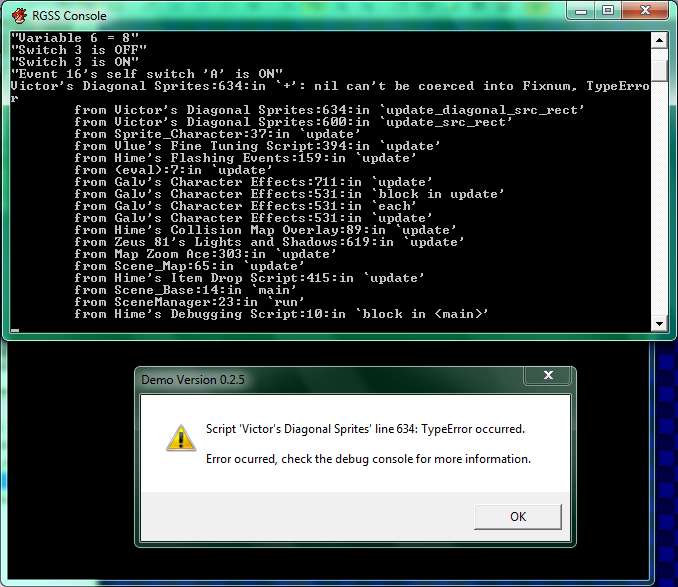Confirm the TypeError message with OK
This screenshot has height=587, width=678.
(x=518, y=517)
